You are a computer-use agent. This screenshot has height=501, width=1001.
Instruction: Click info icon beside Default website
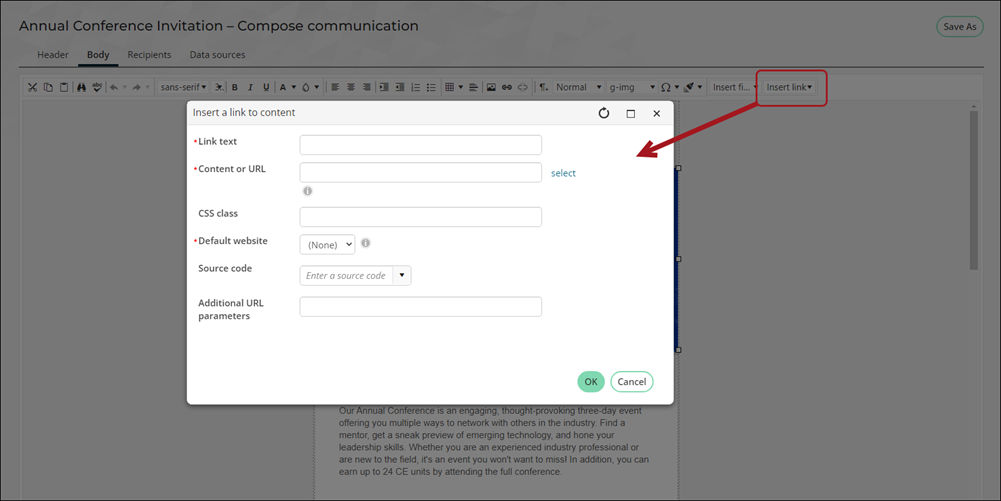366,243
